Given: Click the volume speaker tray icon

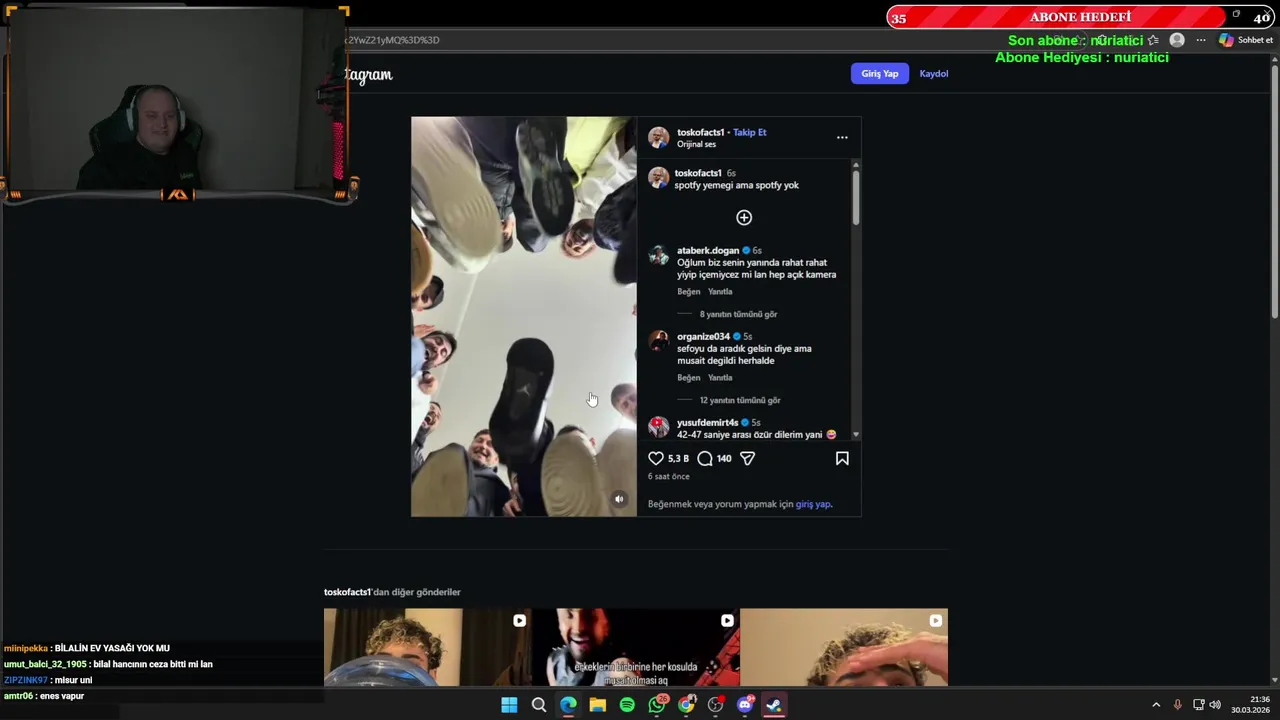Looking at the screenshot, I should [1215, 705].
